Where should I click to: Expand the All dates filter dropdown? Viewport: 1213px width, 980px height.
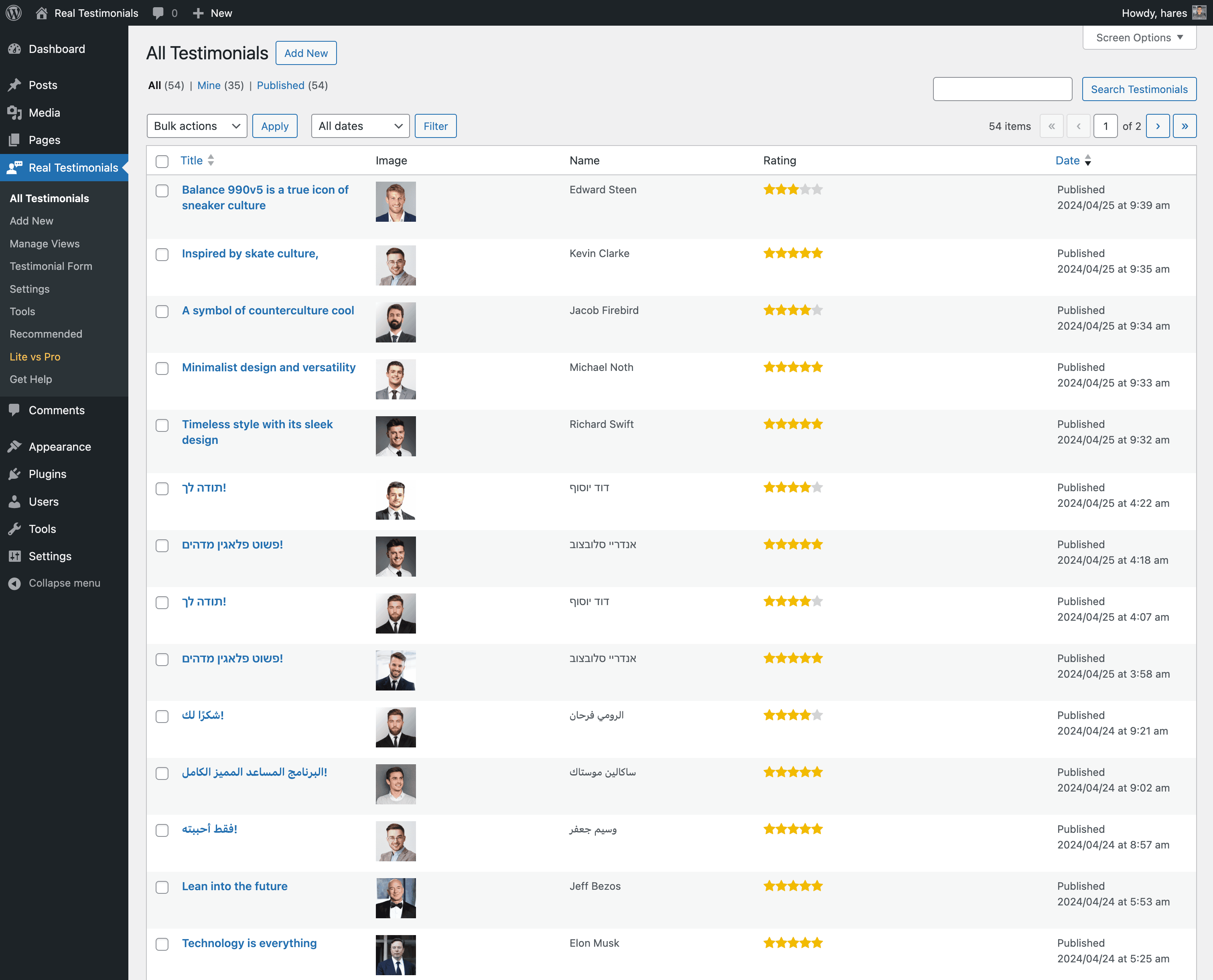pyautogui.click(x=360, y=126)
